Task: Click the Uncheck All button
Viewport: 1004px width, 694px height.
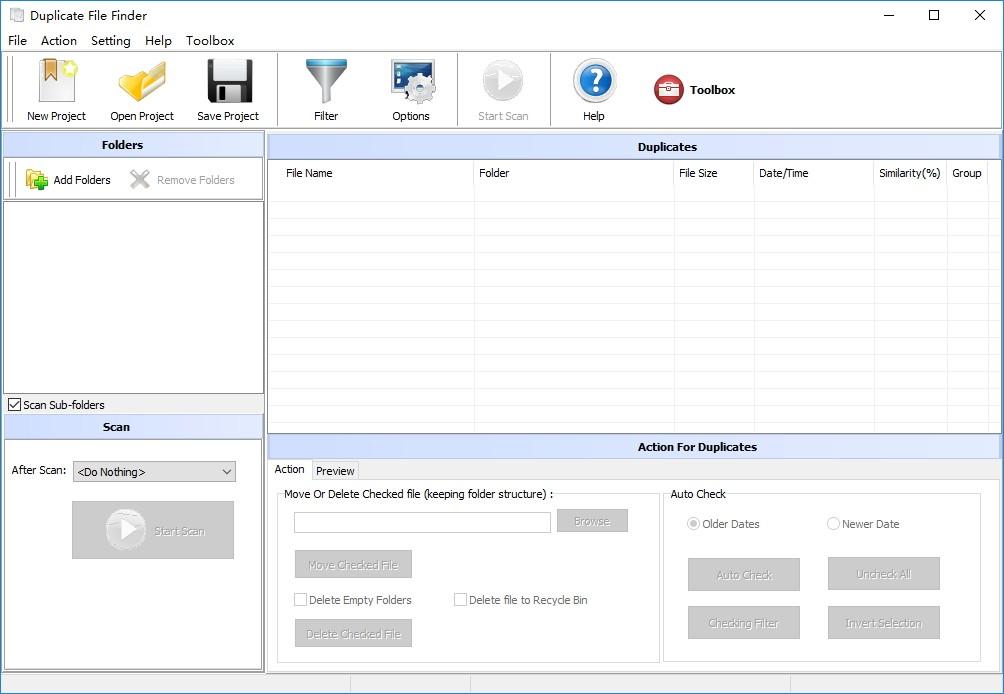Action: 884,574
